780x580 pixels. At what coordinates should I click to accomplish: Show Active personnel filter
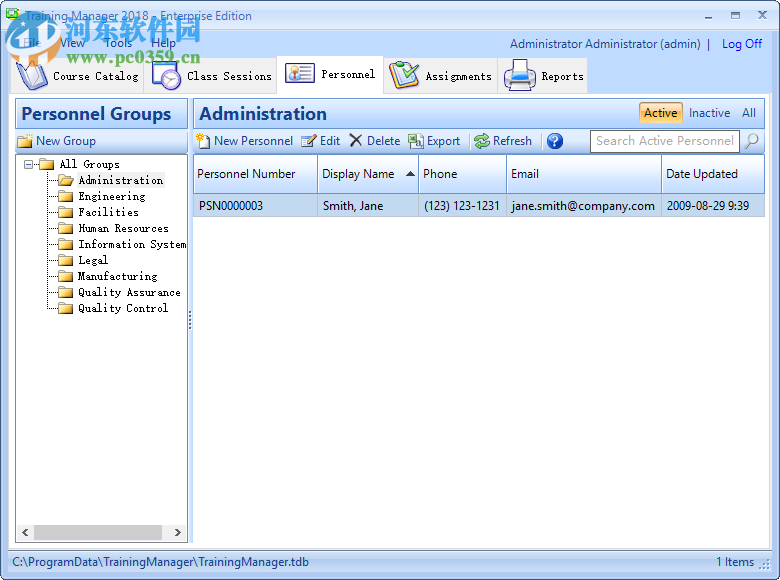pyautogui.click(x=661, y=113)
